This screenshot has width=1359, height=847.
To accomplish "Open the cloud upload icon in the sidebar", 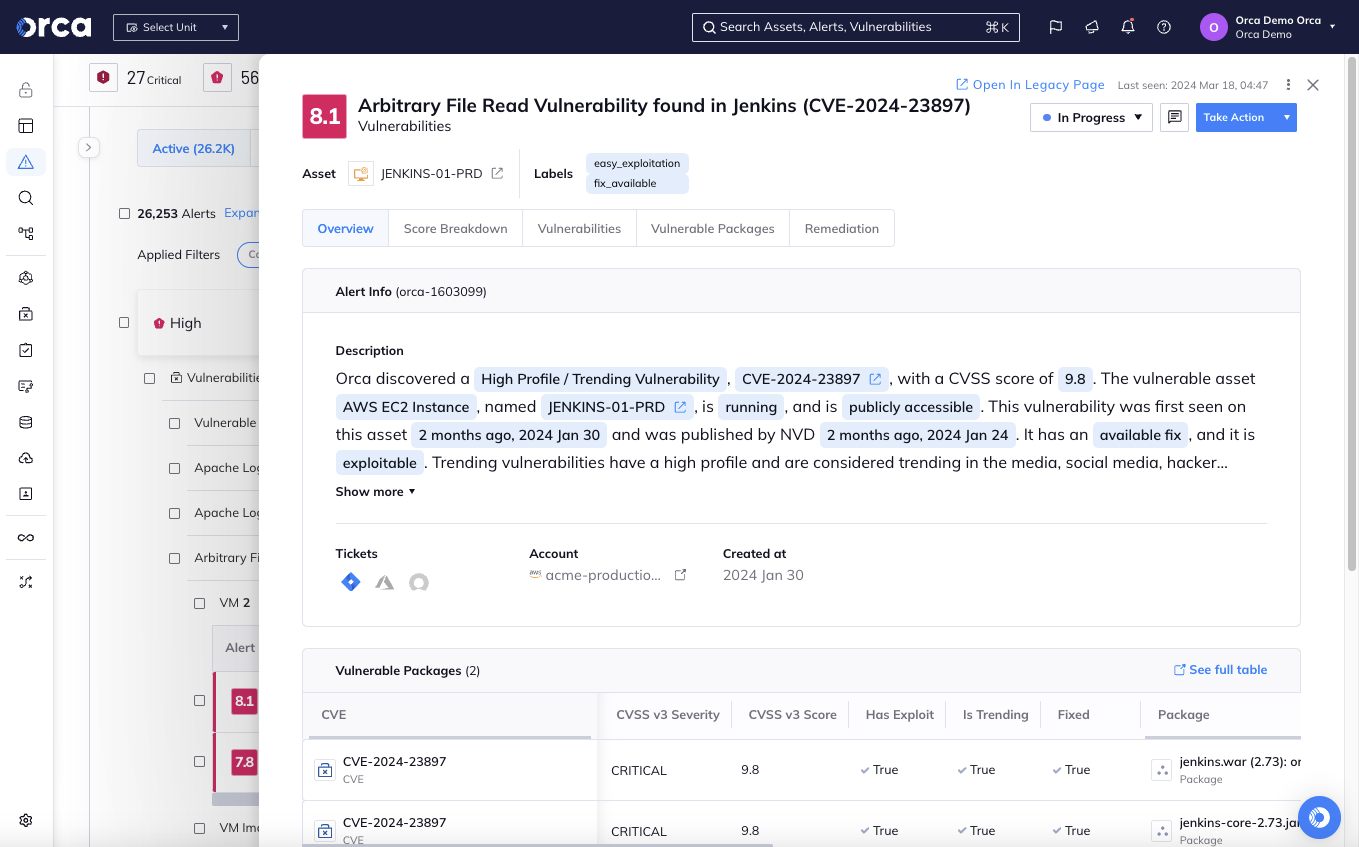I will [26, 457].
